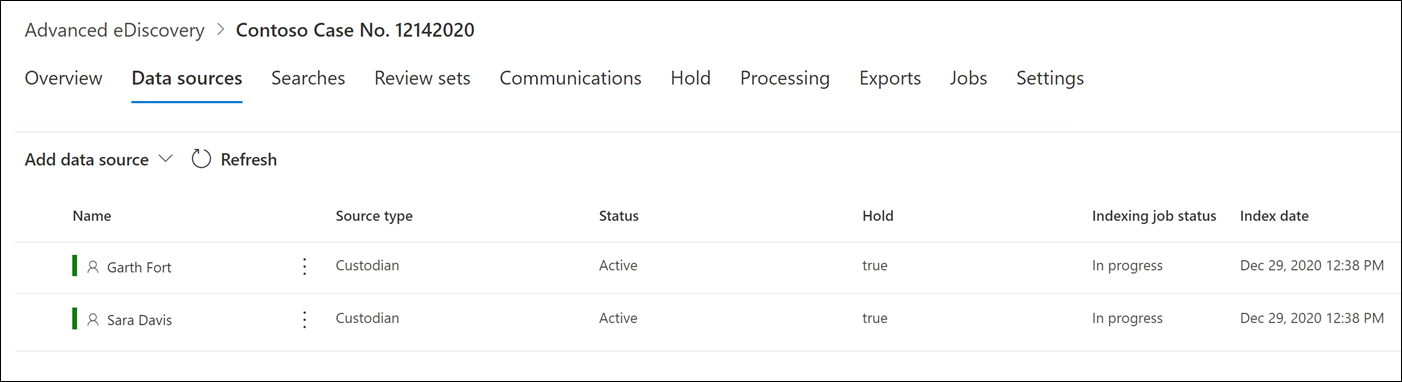
Task: Open the Searches tab
Action: 308,78
